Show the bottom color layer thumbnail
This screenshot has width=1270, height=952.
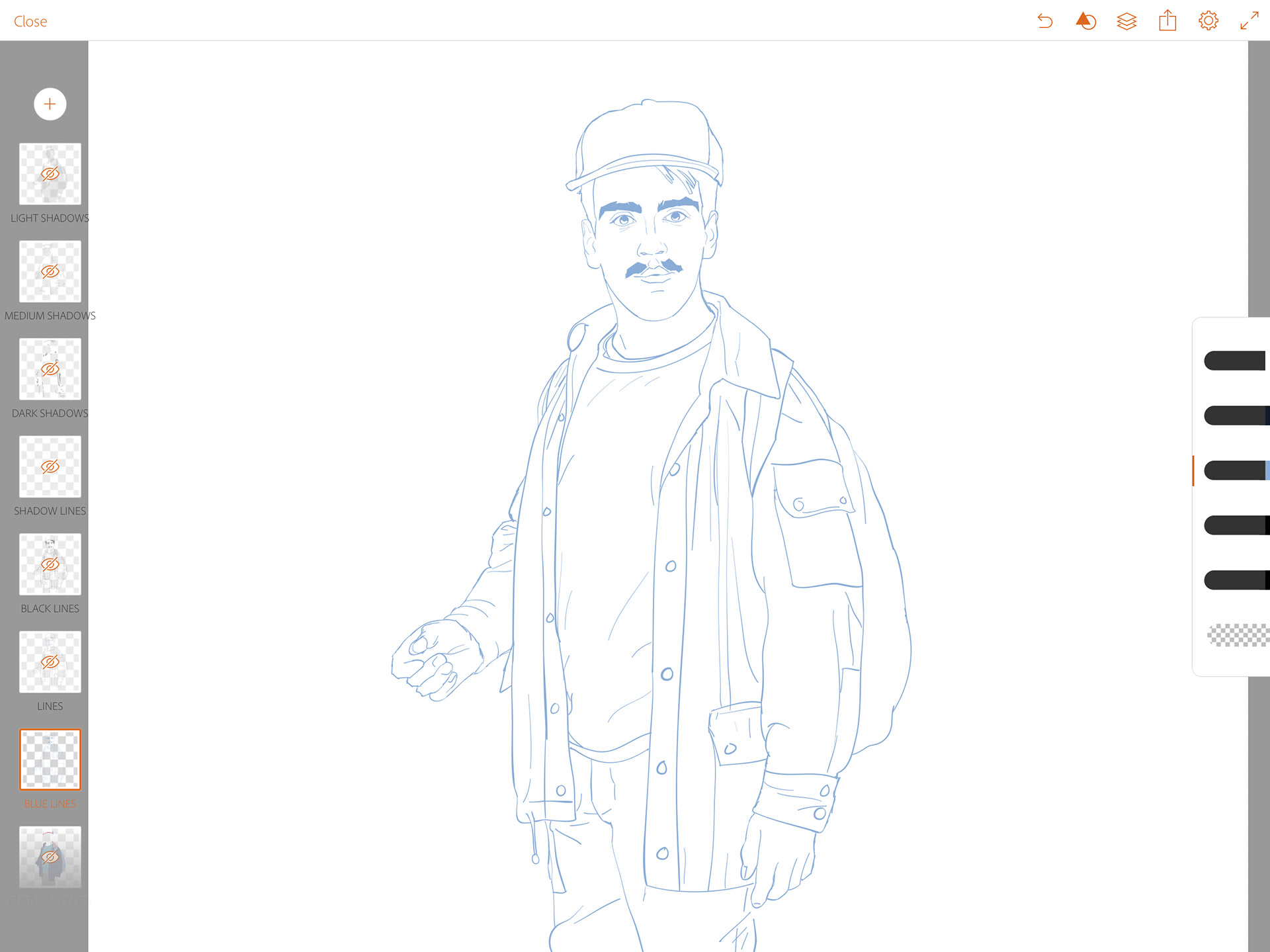[50, 857]
